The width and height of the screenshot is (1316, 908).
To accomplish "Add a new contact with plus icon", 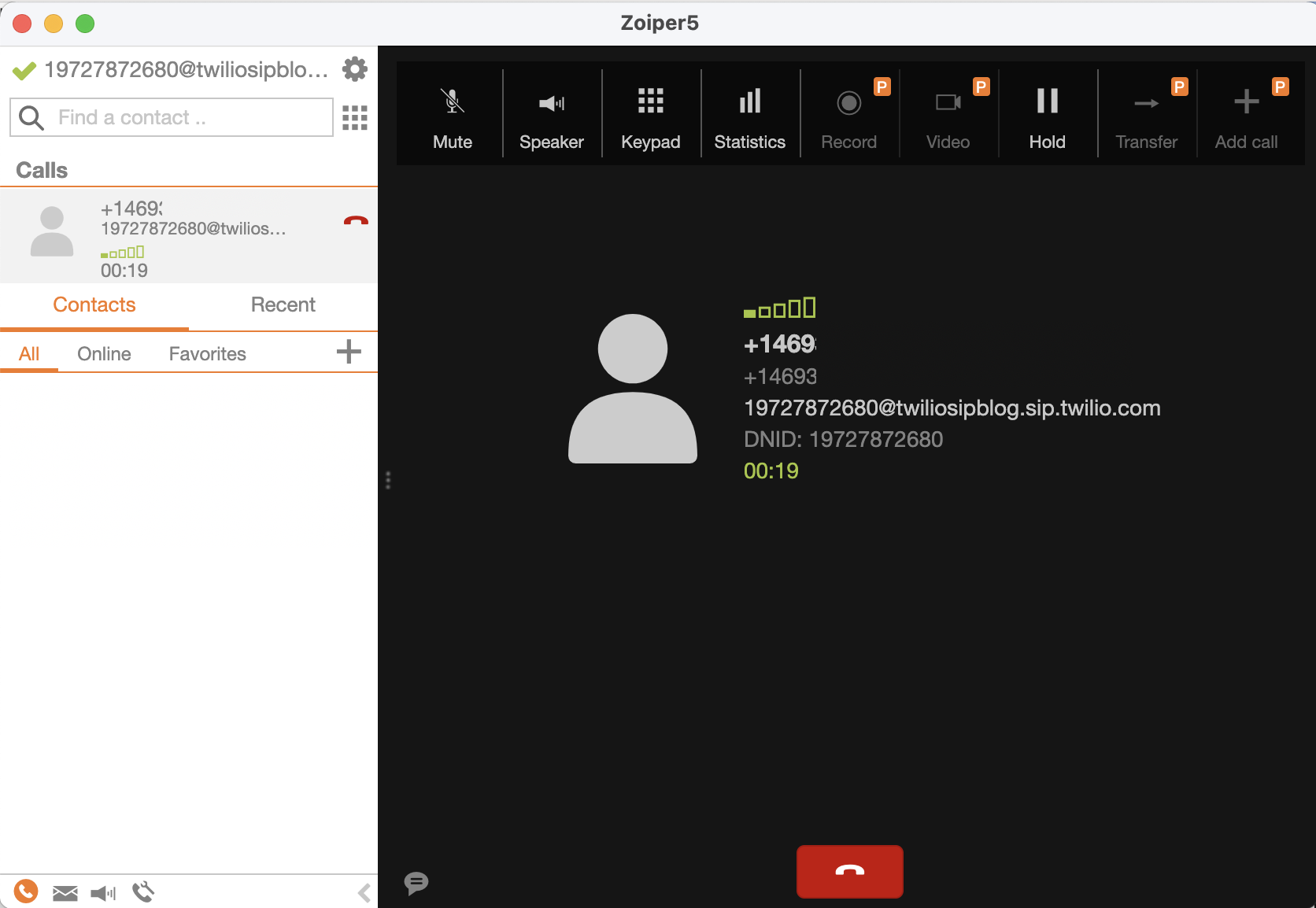I will (x=349, y=352).
